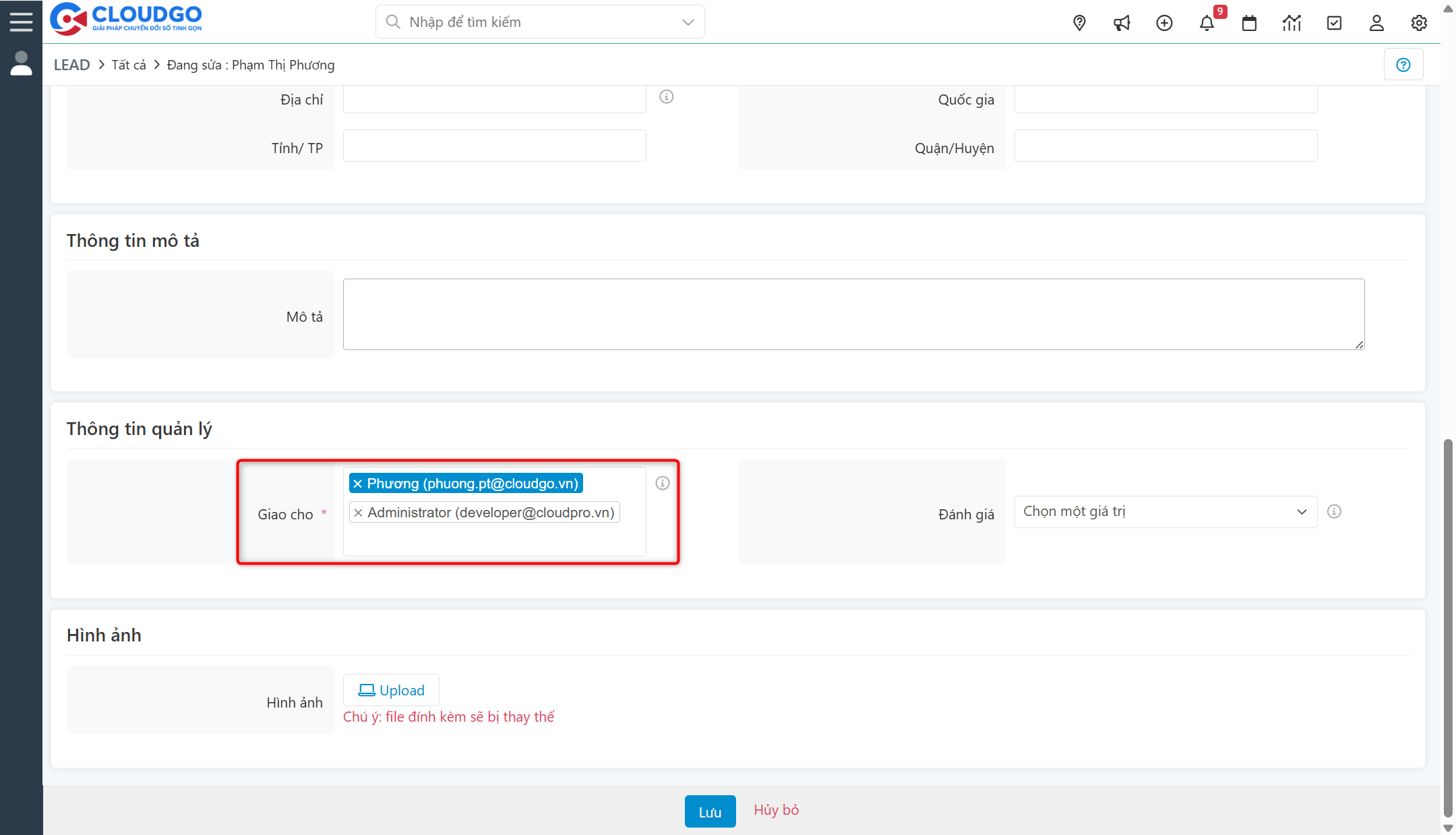
Task: Open the user profile icon in header
Action: pos(1376,23)
